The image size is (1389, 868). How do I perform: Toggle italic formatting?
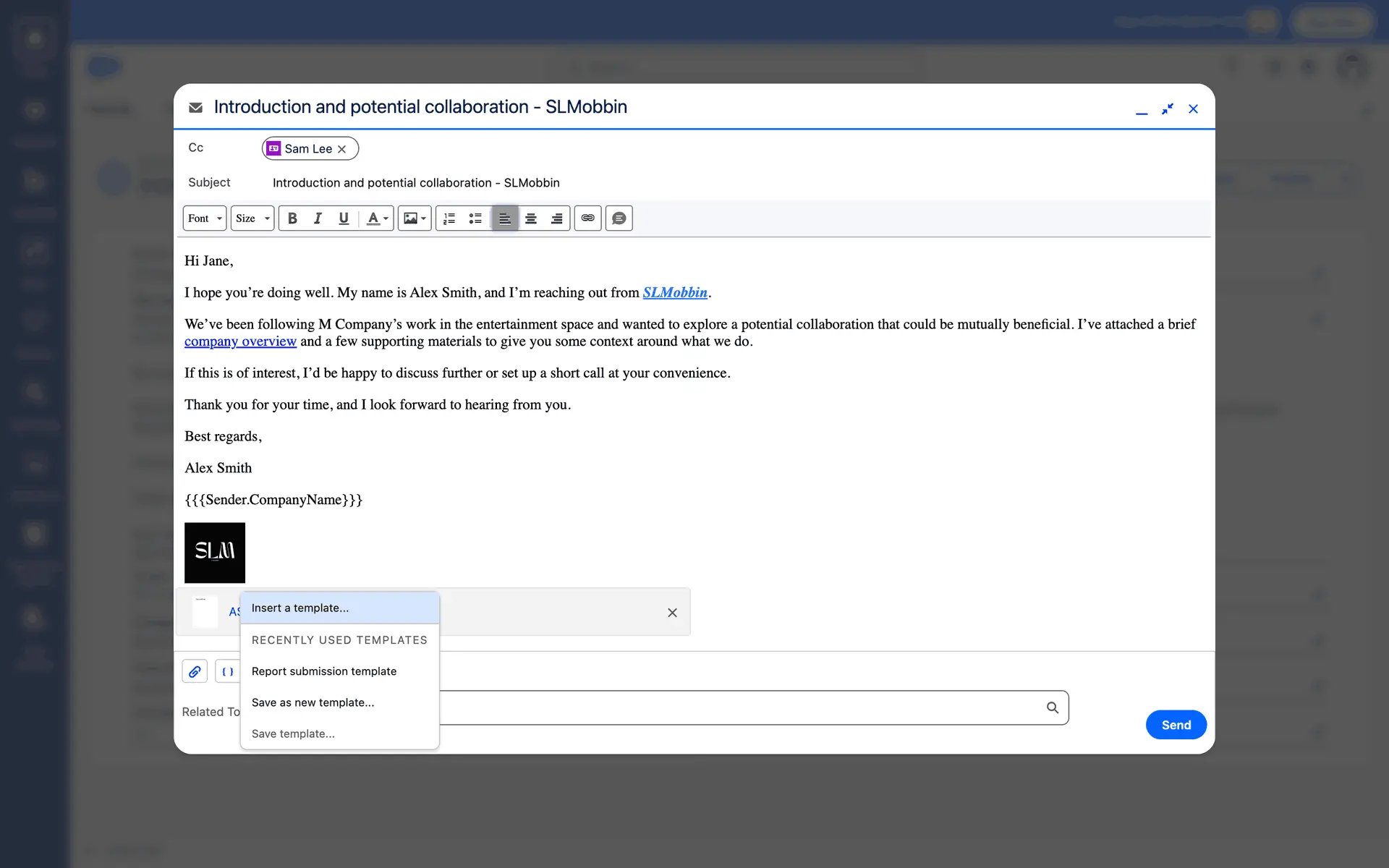coord(318,218)
